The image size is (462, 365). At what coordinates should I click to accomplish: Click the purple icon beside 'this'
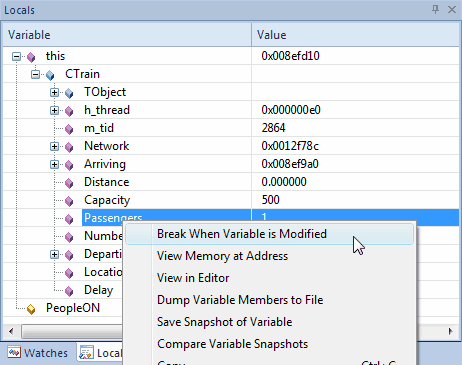(x=31, y=57)
